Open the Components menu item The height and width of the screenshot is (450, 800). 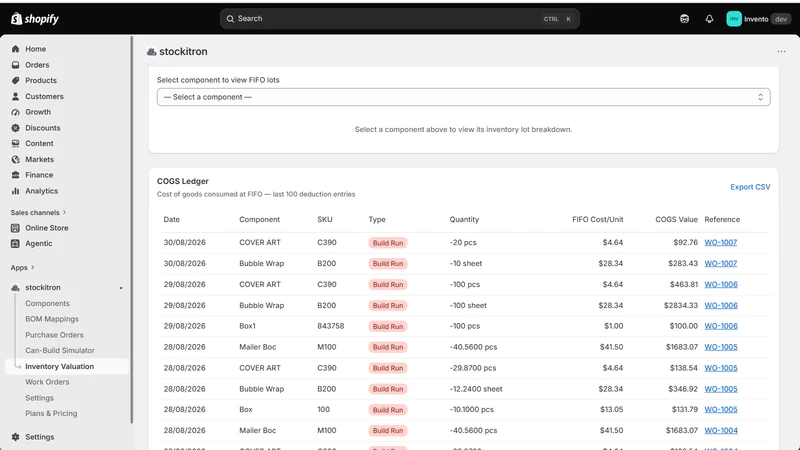point(47,304)
